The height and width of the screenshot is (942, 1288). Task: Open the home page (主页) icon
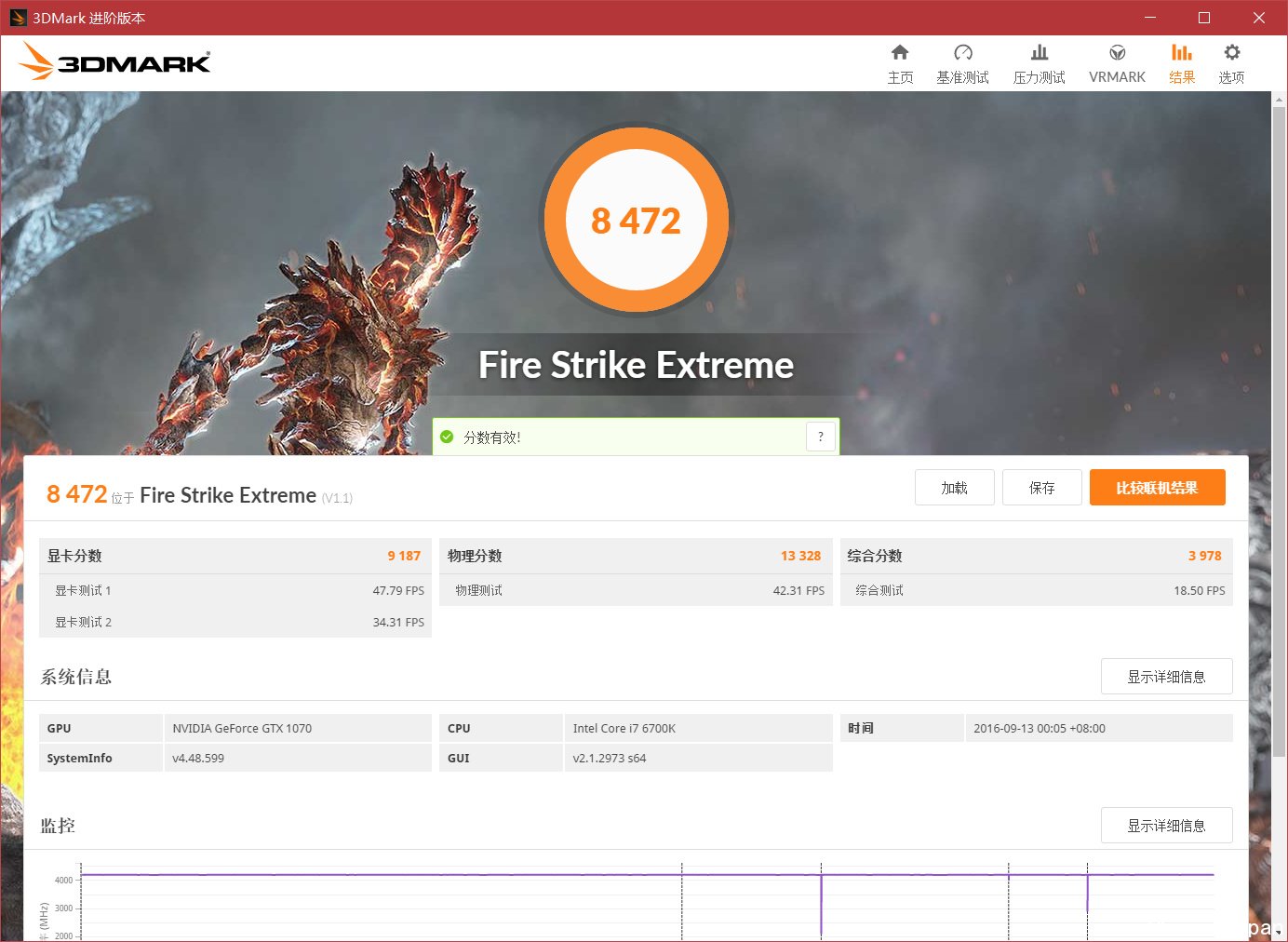pos(900,53)
